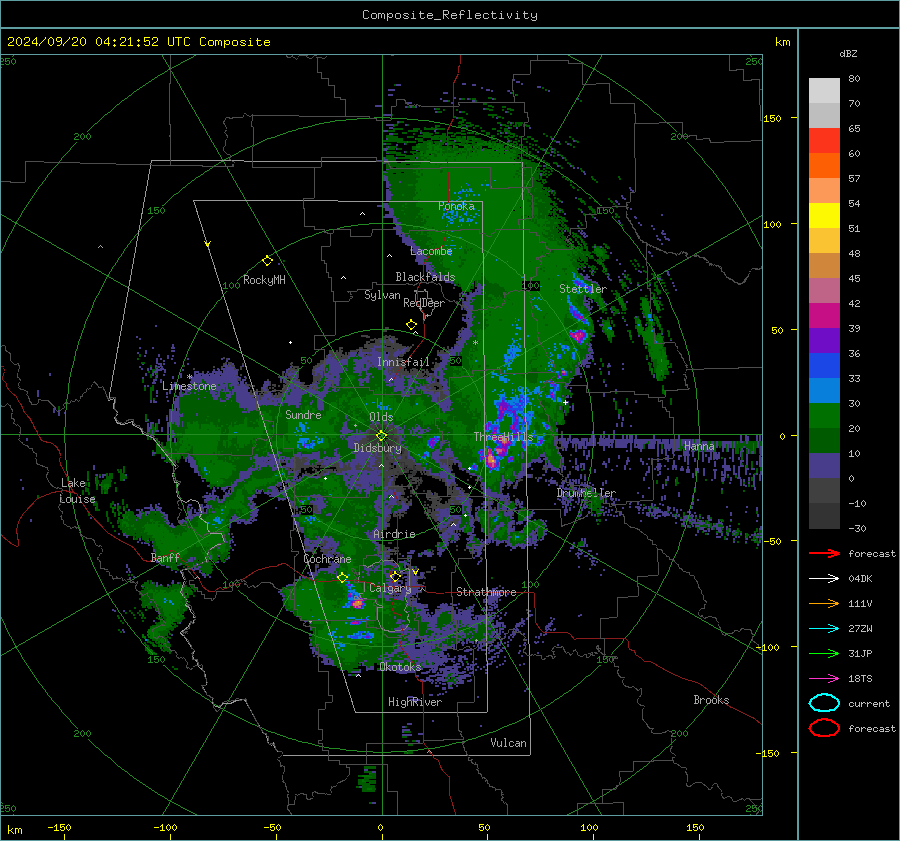Screen dimensions: 900x841
Task: Click the red forecast ellipse legend icon
Action: pos(824,728)
